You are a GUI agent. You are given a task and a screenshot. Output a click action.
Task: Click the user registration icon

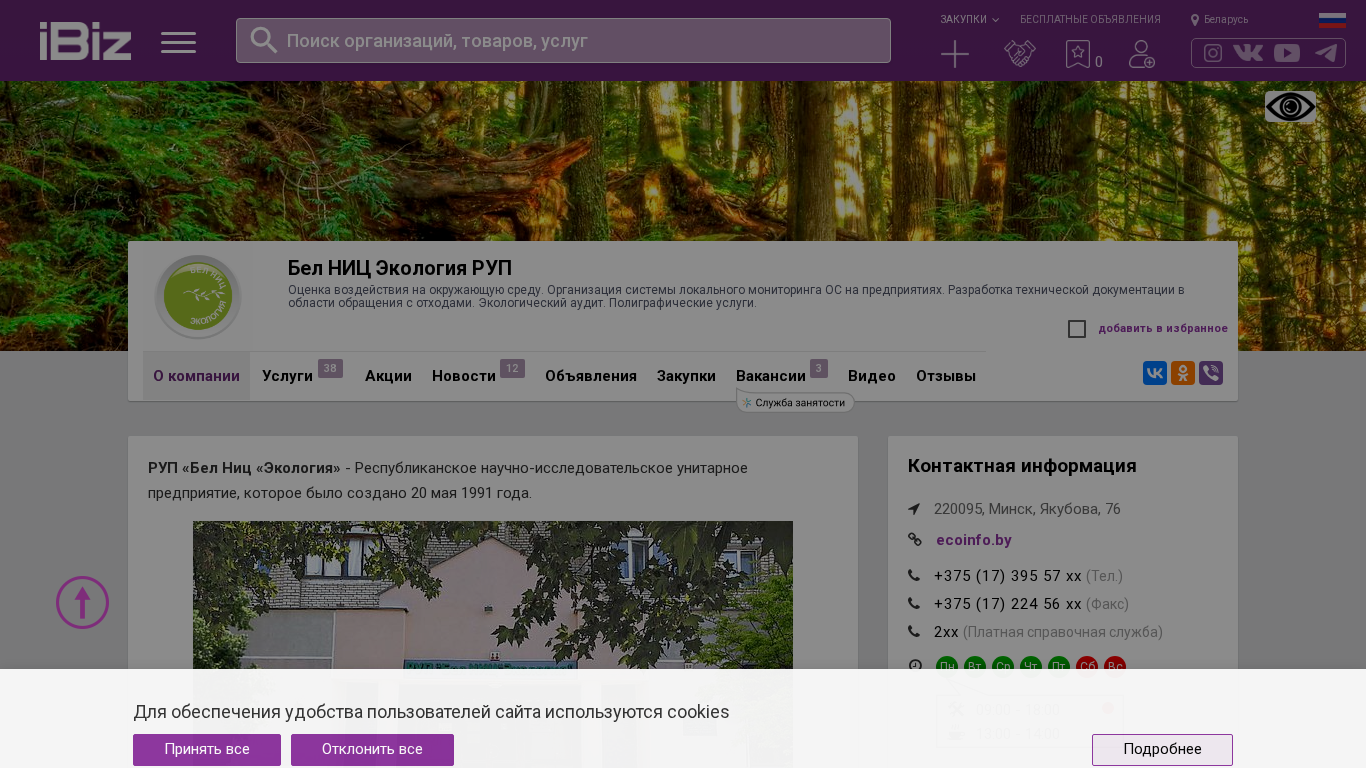click(1141, 54)
